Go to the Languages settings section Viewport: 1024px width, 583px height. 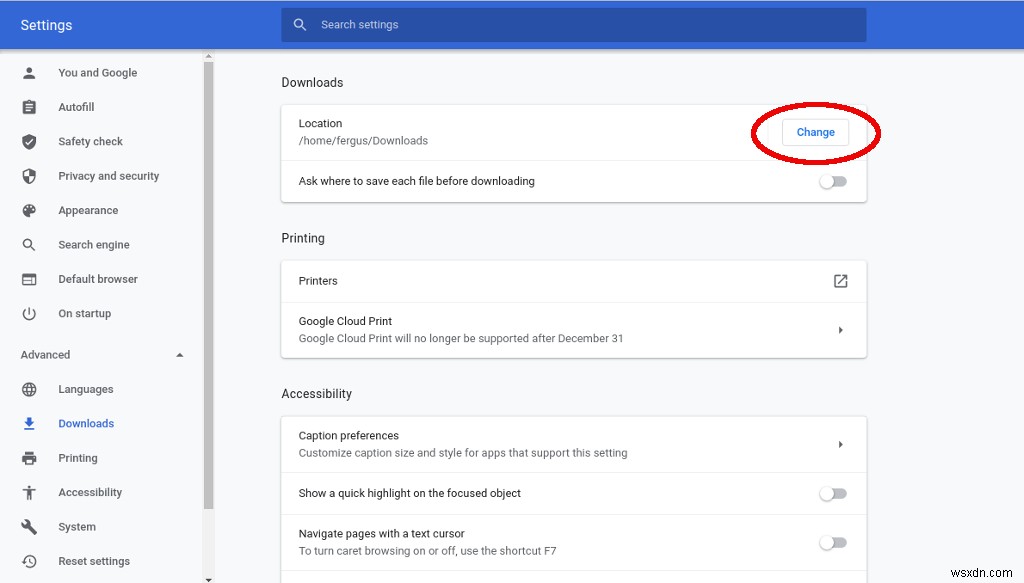tap(86, 389)
